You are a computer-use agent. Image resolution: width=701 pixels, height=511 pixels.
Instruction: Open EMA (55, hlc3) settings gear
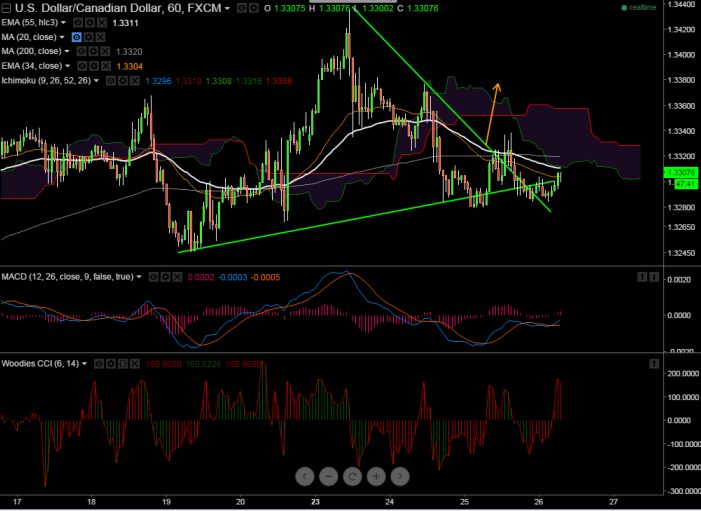click(90, 22)
